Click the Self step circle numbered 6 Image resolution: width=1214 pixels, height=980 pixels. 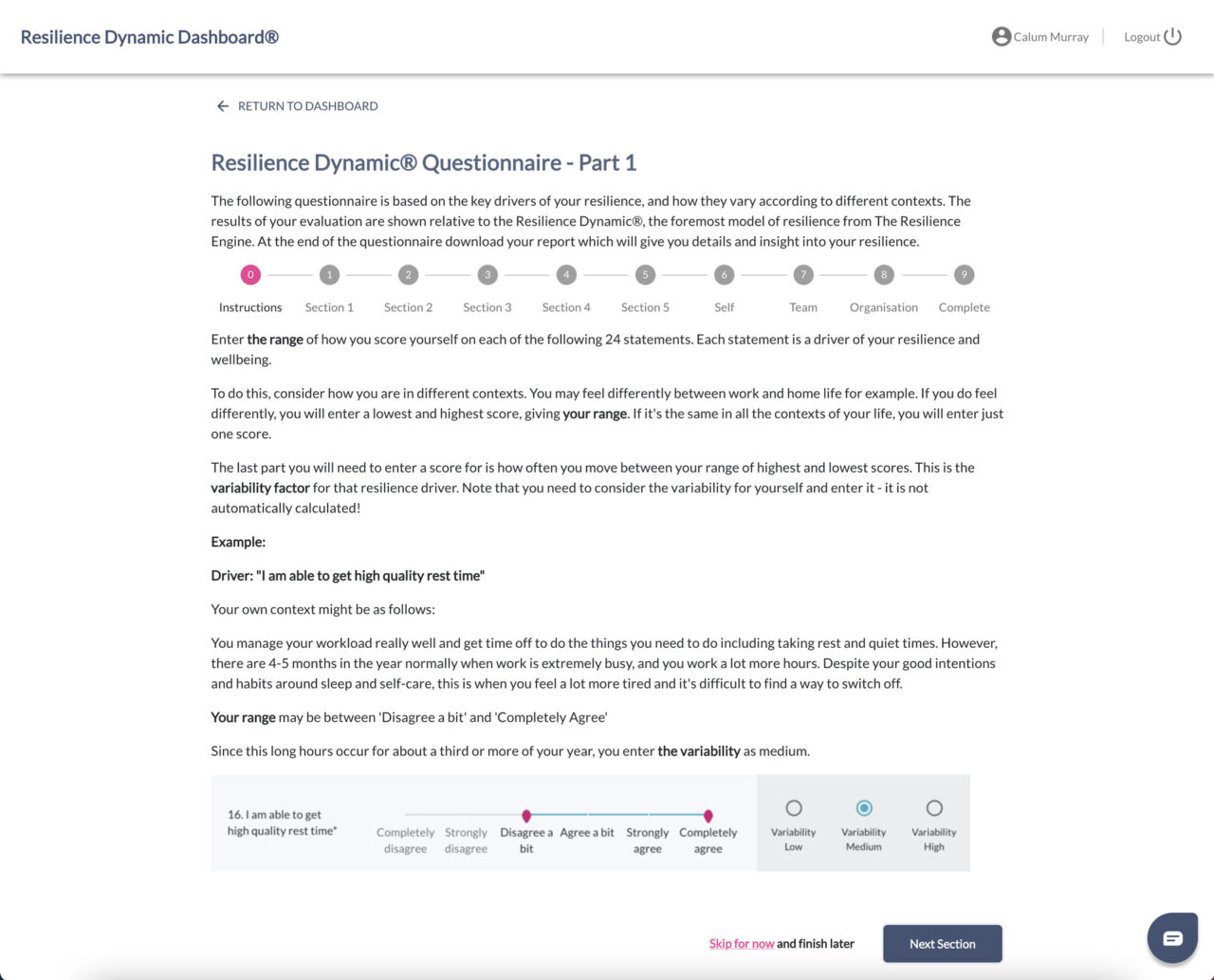[x=724, y=274]
